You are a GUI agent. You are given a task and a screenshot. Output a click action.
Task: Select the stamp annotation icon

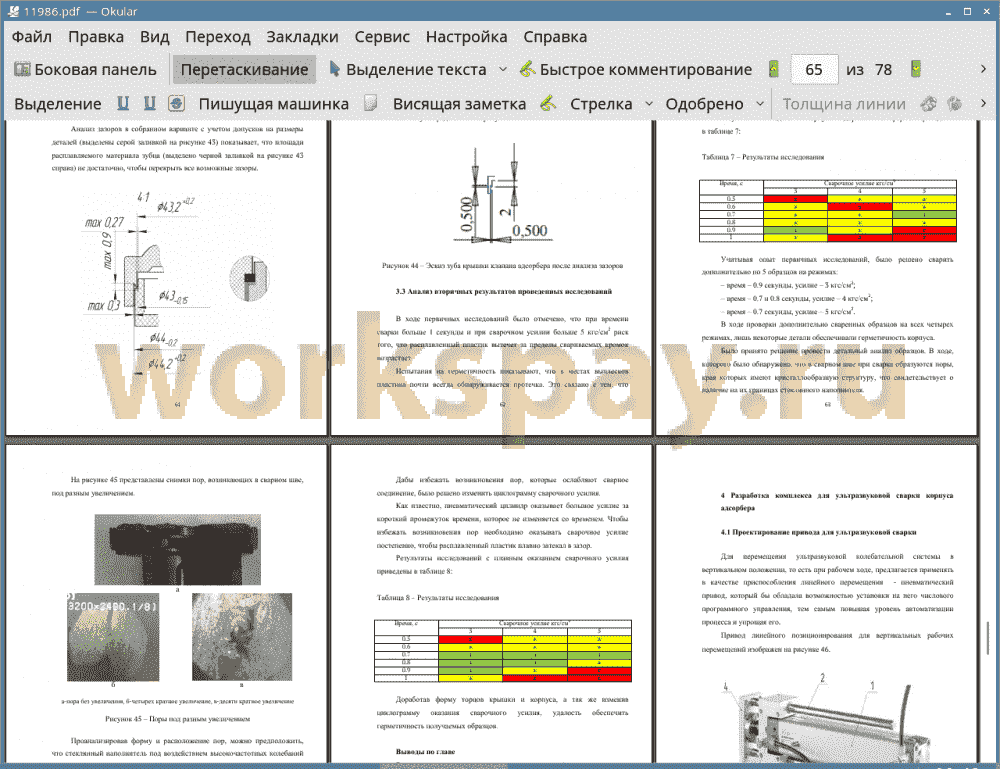coord(177,103)
